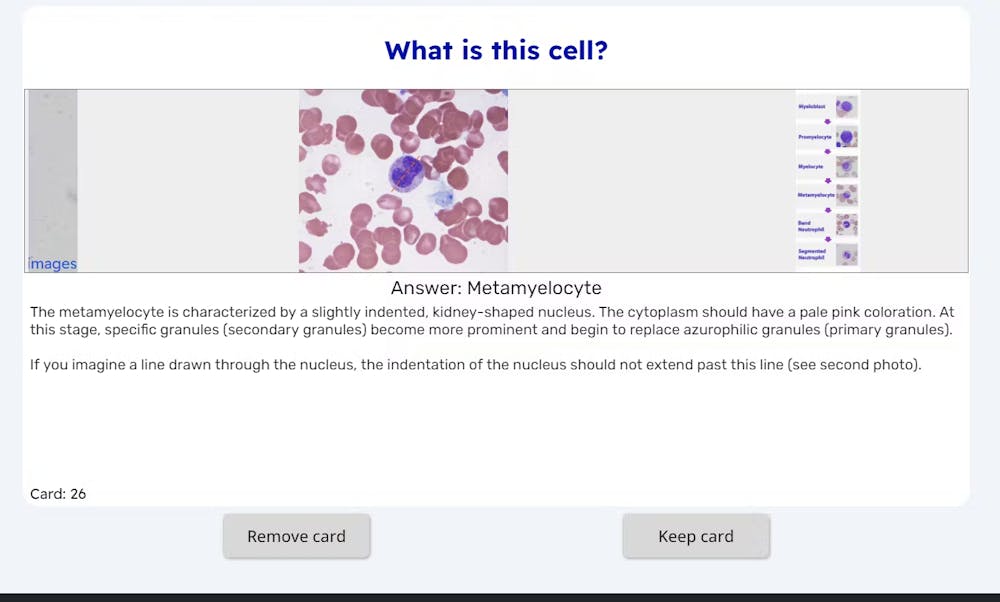
Task: Open the neutrophil maturation diagram image
Action: click(x=827, y=180)
